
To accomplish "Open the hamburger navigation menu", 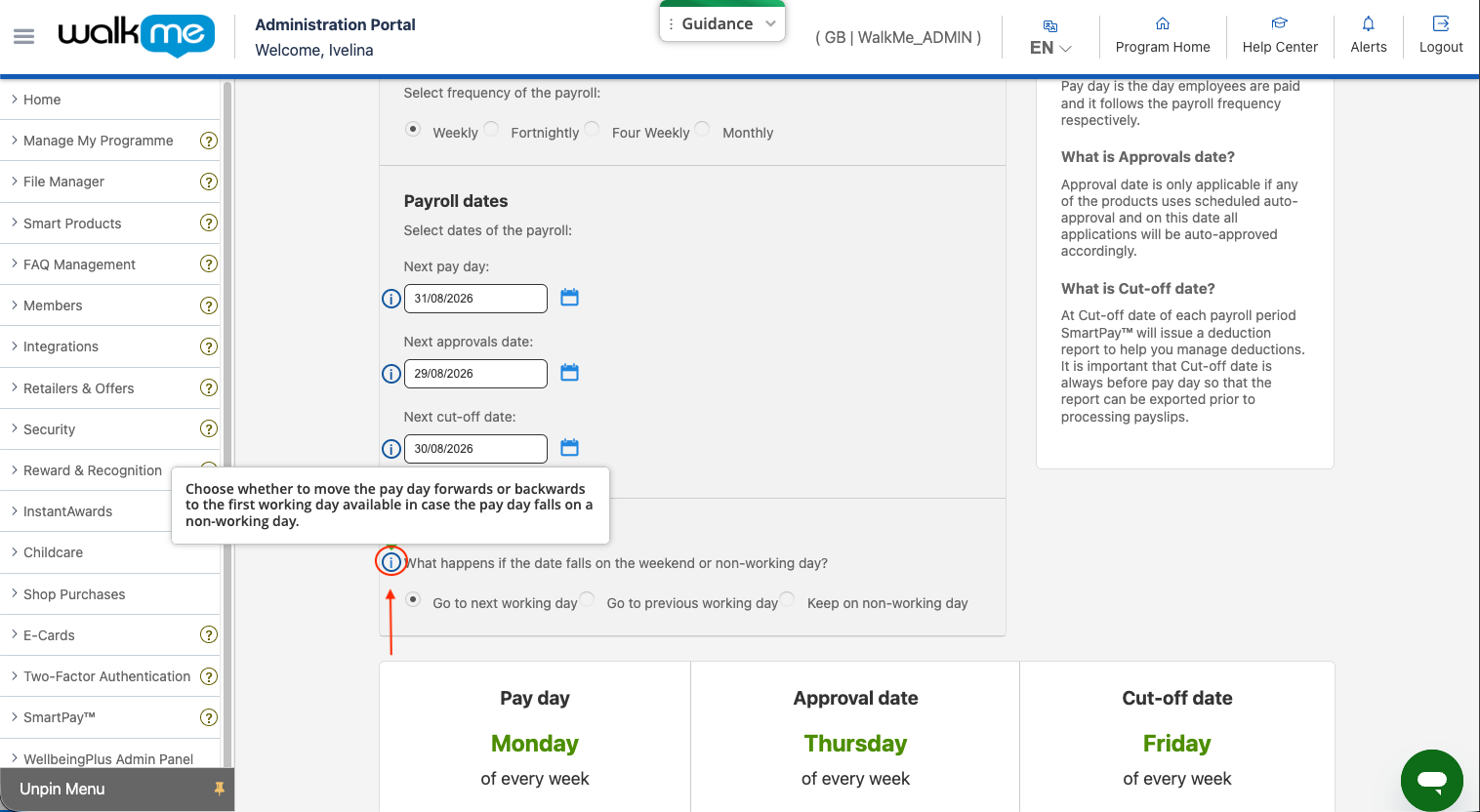I will point(24,36).
